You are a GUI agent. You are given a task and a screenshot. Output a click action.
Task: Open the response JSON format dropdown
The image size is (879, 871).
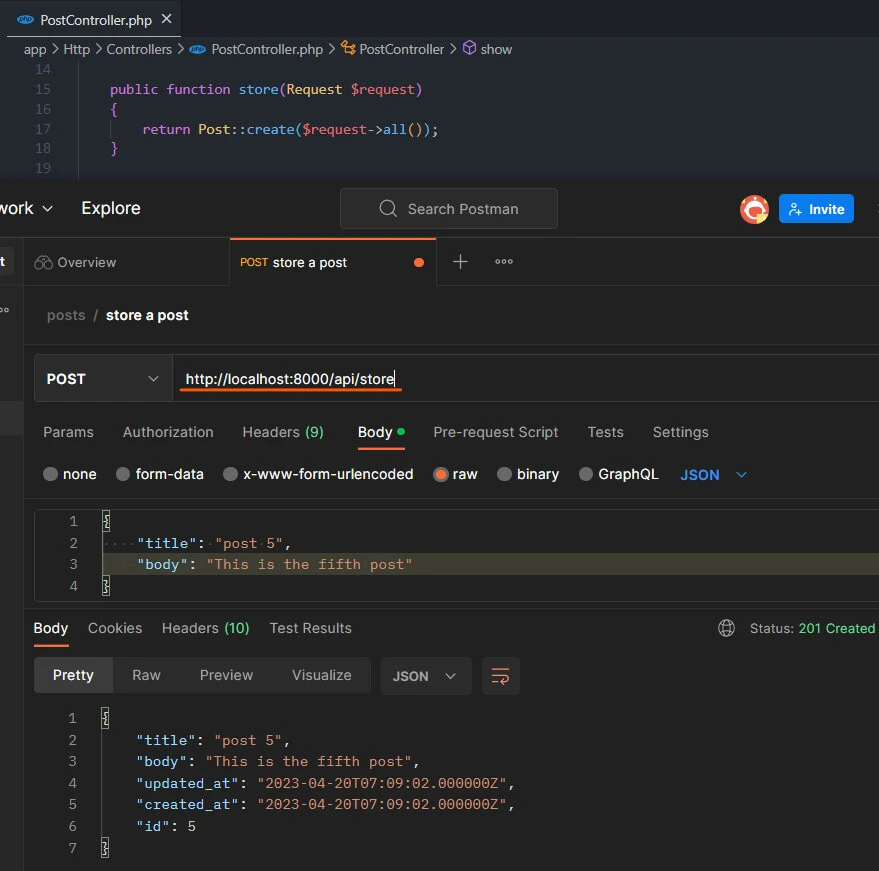pos(425,676)
